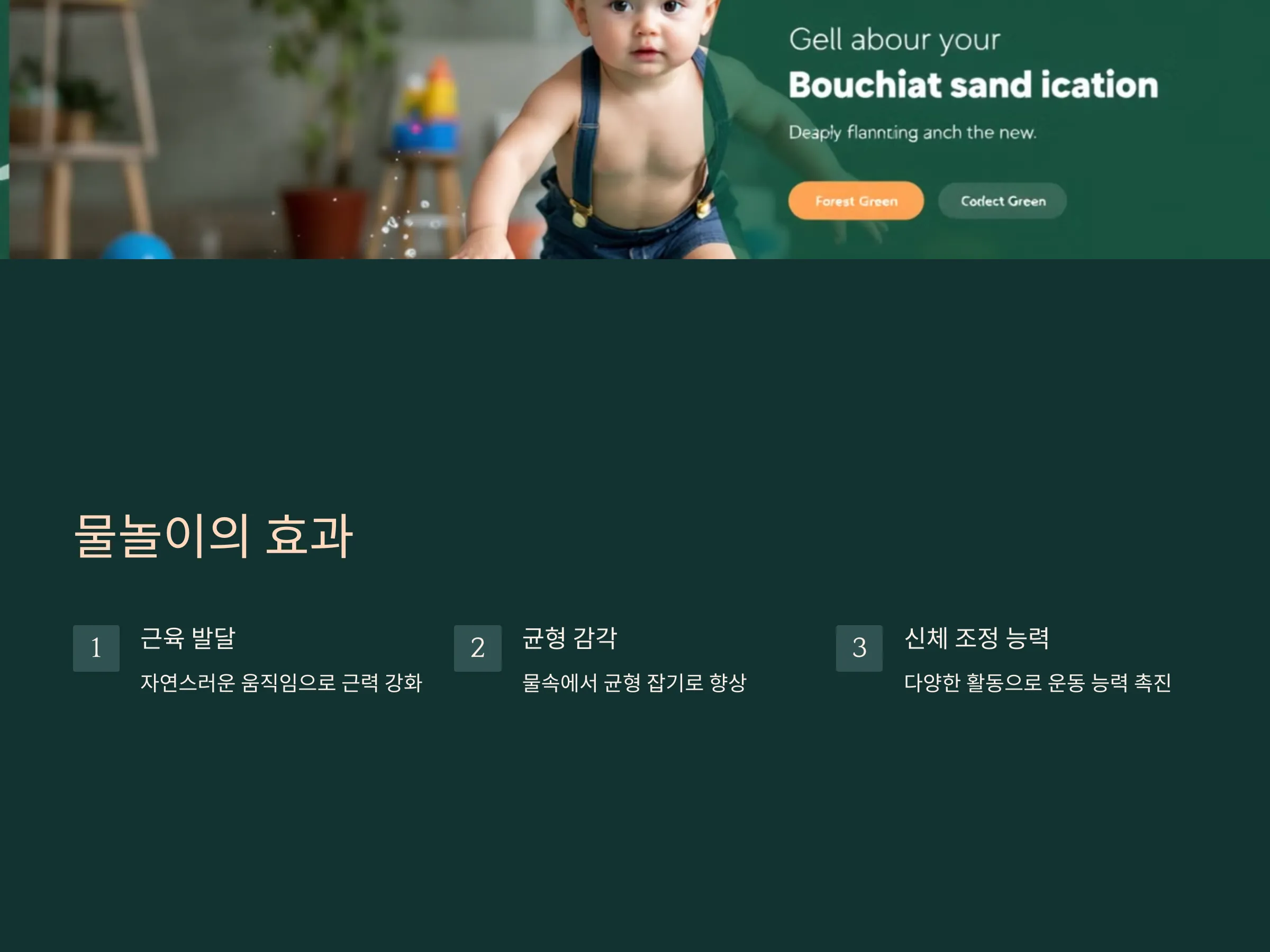Select the 다양한 활동으로 운동 능력 촉진 text
This screenshot has height=952, width=1270.
[x=1038, y=682]
